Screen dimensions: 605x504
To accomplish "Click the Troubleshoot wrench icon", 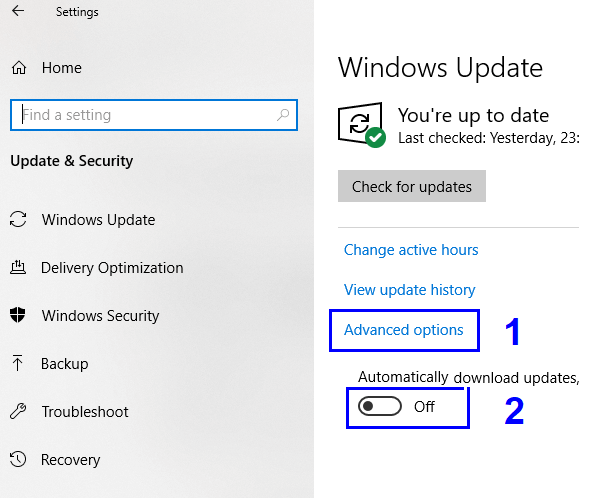I will pyautogui.click(x=18, y=411).
